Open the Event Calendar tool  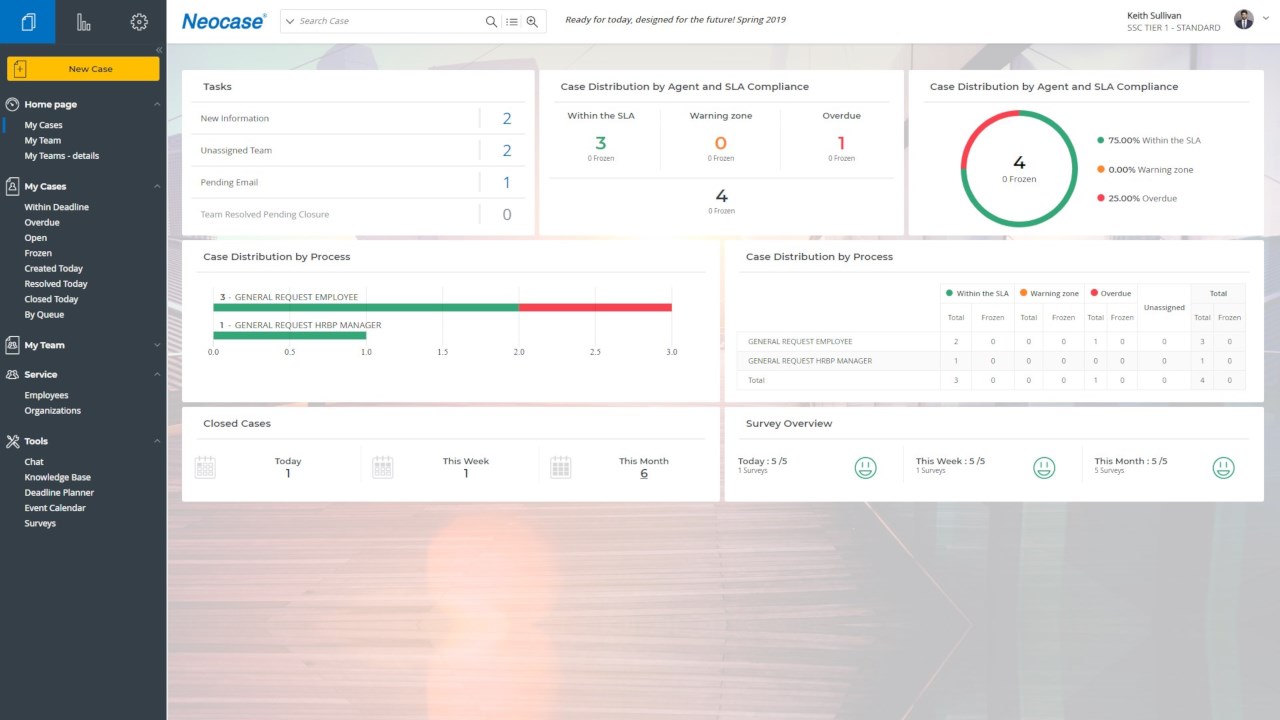point(55,508)
